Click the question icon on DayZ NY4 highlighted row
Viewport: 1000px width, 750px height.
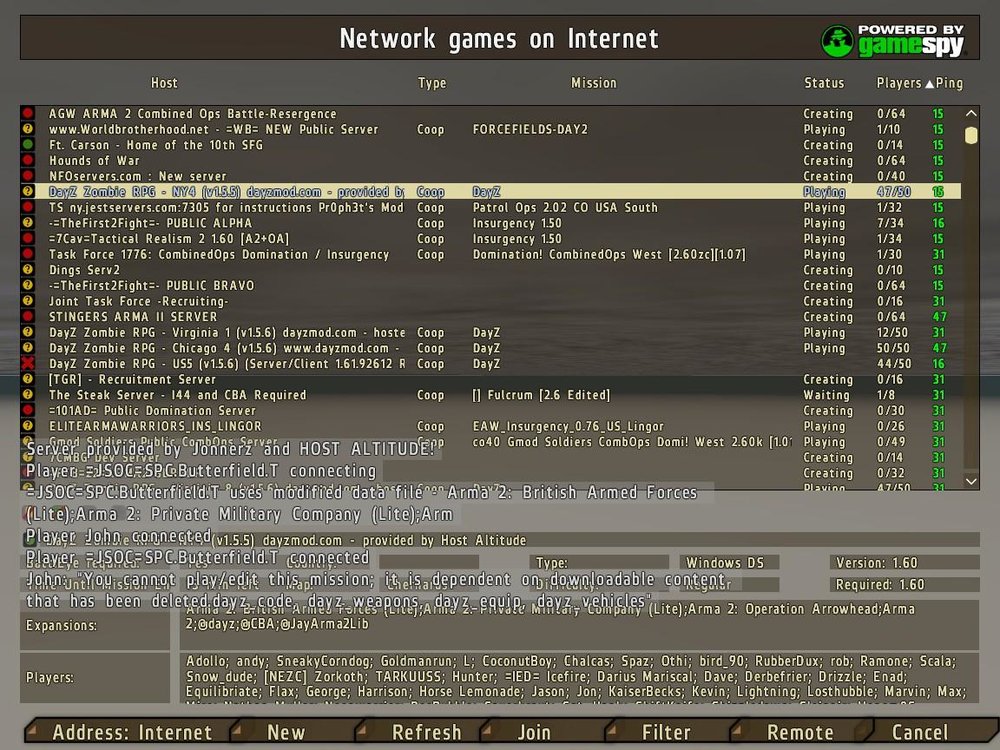click(x=27, y=191)
